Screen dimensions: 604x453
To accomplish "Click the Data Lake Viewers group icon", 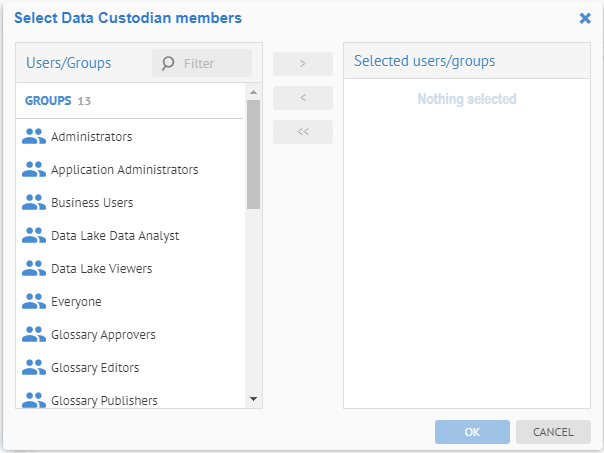I will [x=34, y=269].
